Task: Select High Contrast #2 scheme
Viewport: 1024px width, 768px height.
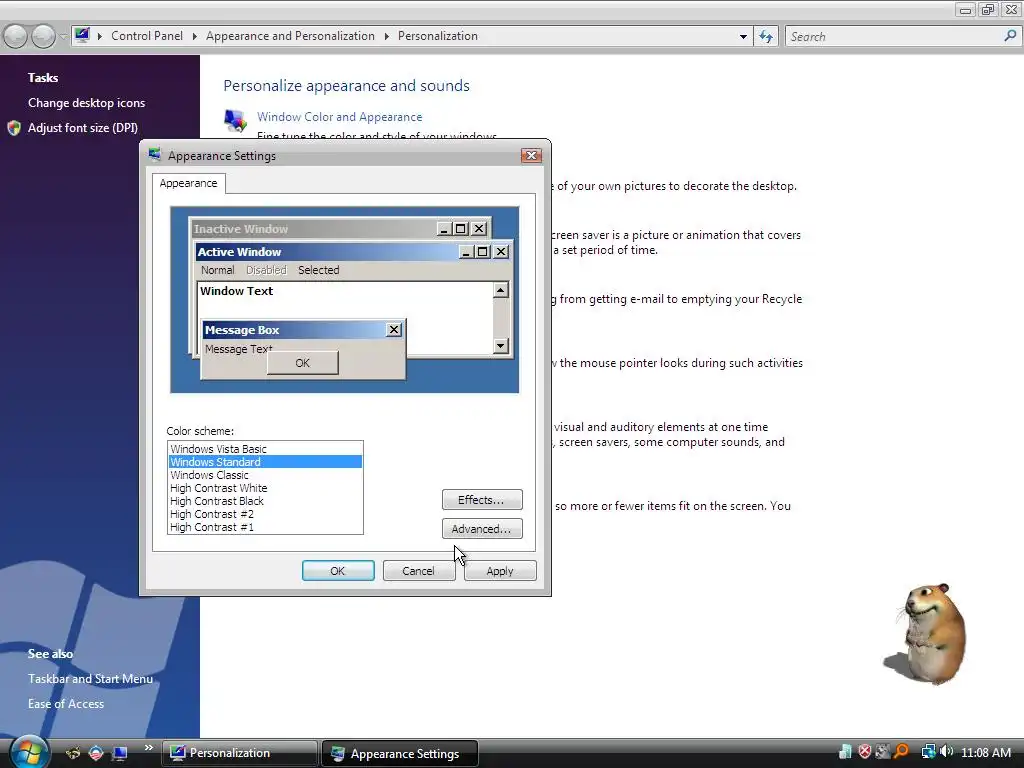Action: click(x=265, y=514)
